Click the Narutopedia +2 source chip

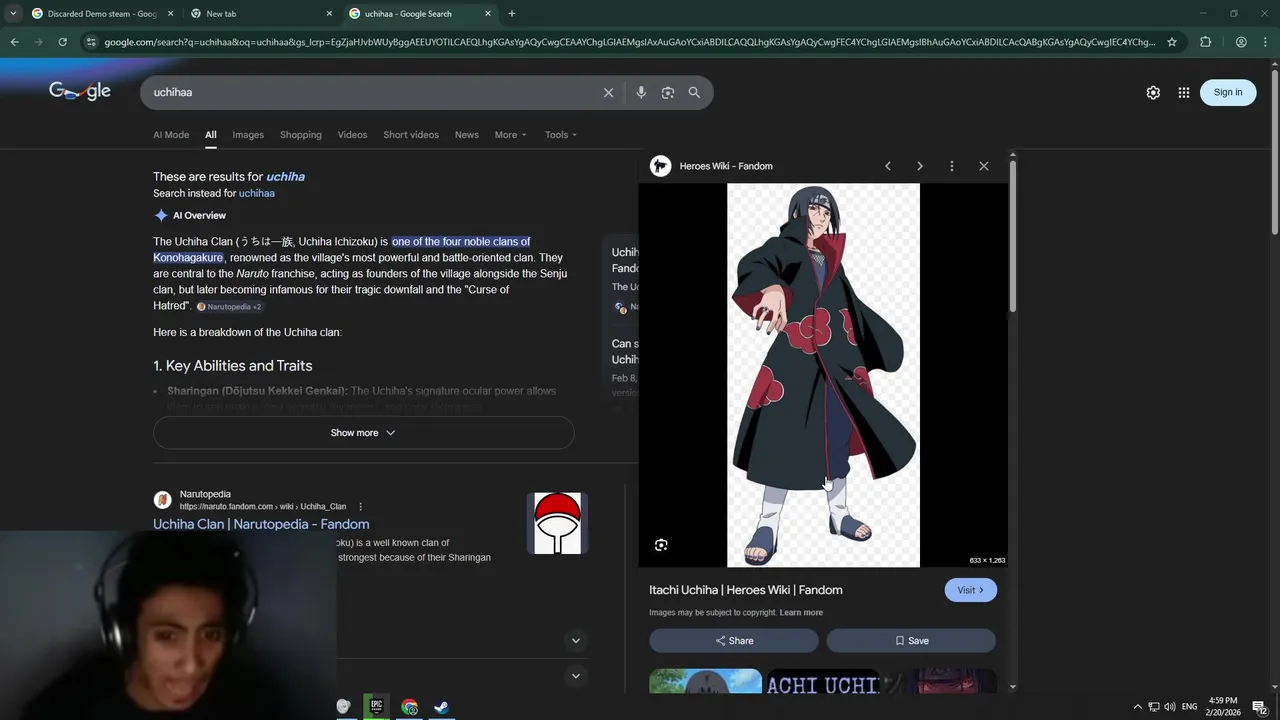[229, 307]
